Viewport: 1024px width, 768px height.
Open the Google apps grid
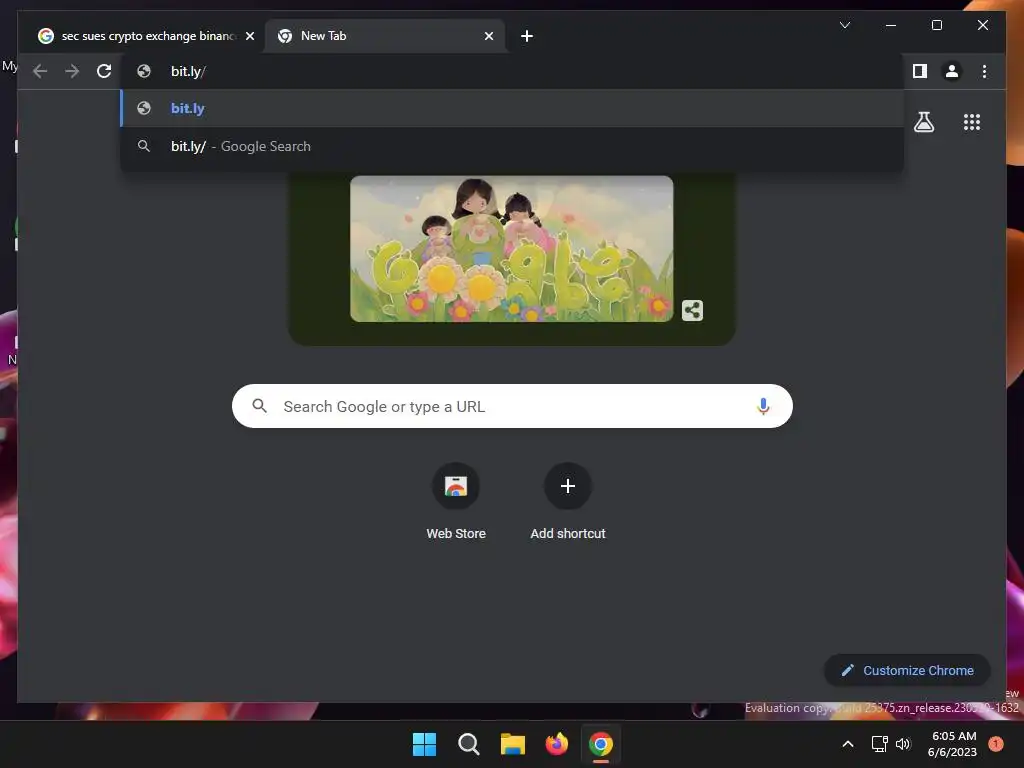tap(972, 122)
